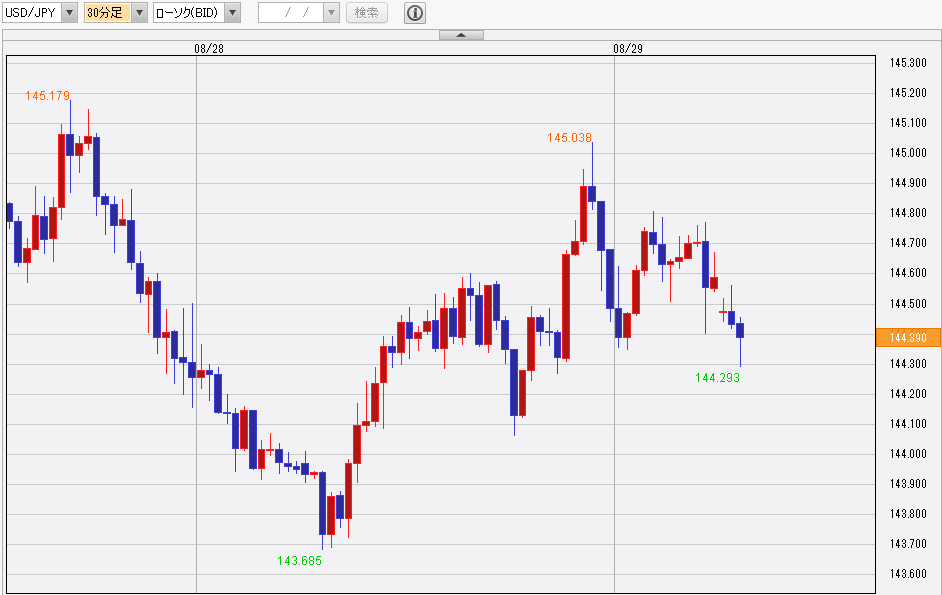Click the 143.700 axis value
The height and width of the screenshot is (595, 942).
pos(908,544)
